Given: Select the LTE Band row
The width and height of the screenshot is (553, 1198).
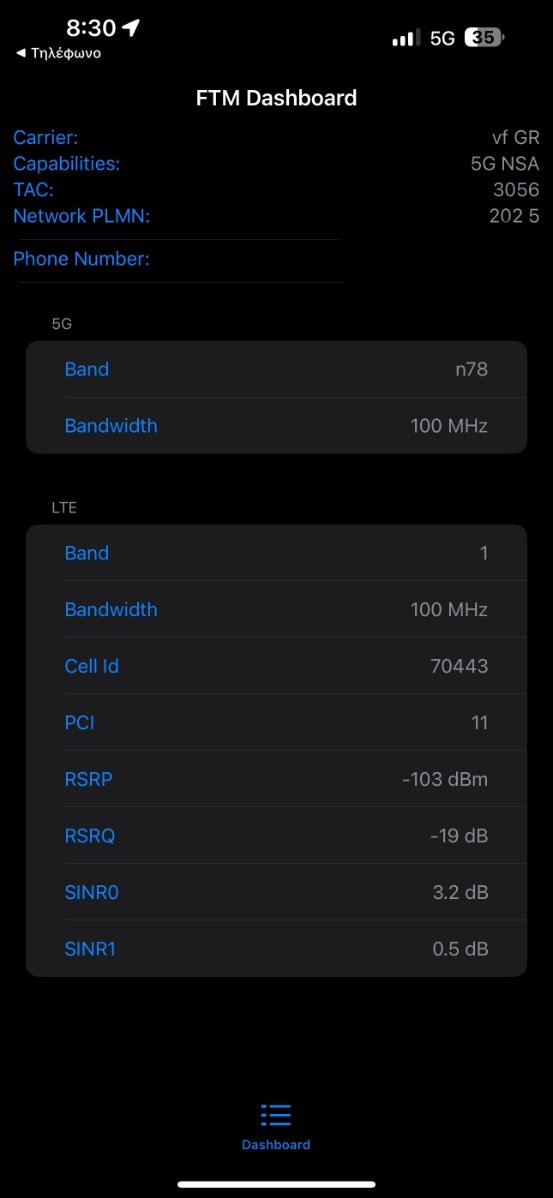Looking at the screenshot, I should click(x=276, y=553).
